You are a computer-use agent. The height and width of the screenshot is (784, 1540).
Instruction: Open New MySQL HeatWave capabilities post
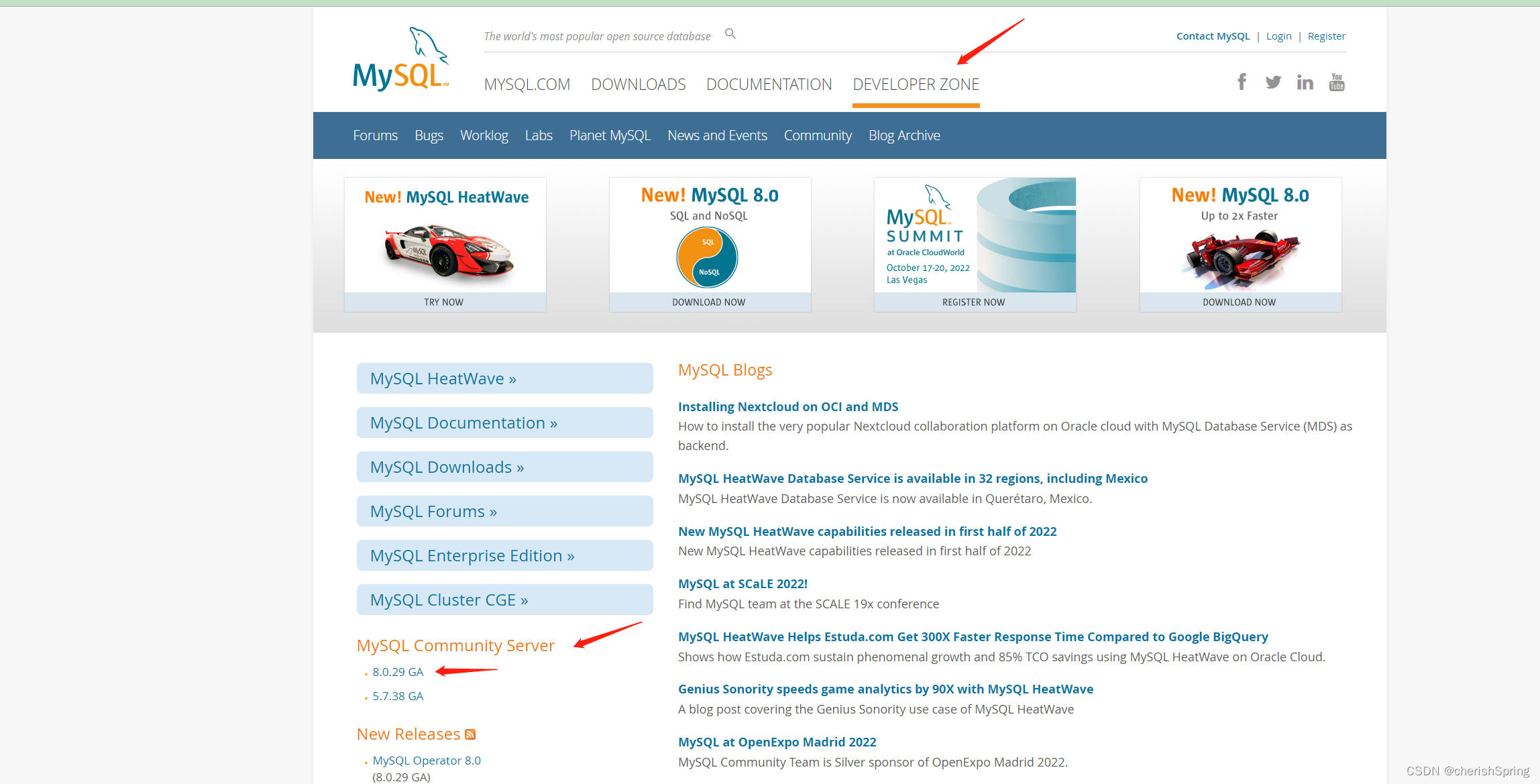(x=867, y=531)
